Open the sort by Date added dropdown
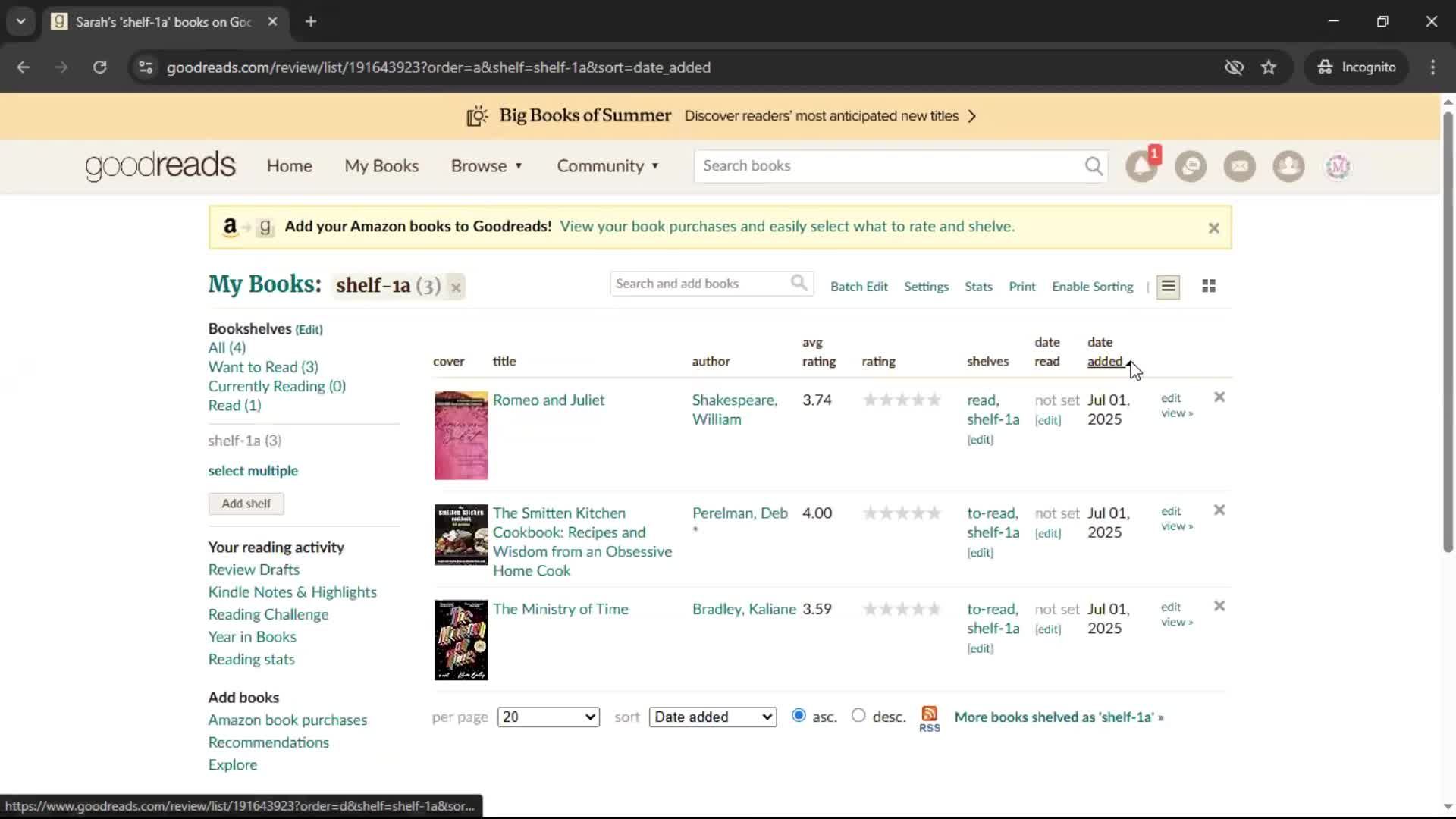This screenshot has height=819, width=1456. (x=713, y=717)
